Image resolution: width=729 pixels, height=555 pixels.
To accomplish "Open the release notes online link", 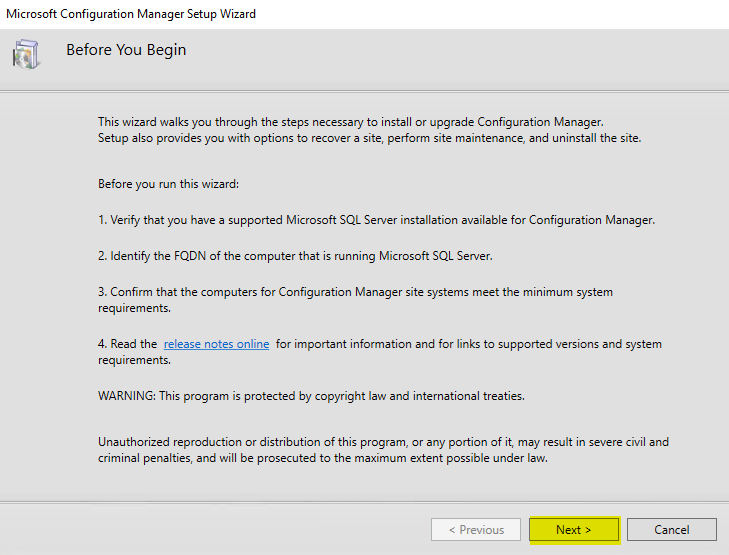I will point(216,344).
